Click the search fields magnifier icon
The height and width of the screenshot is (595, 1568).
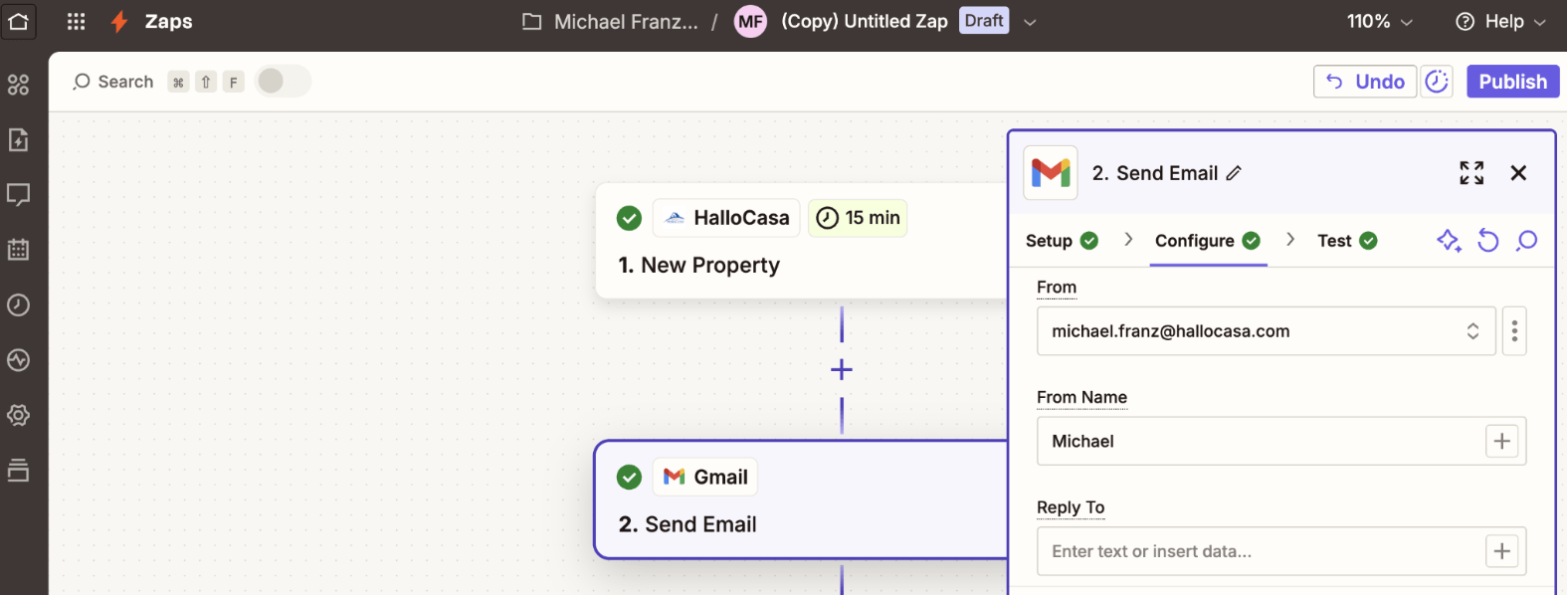coord(1526,241)
